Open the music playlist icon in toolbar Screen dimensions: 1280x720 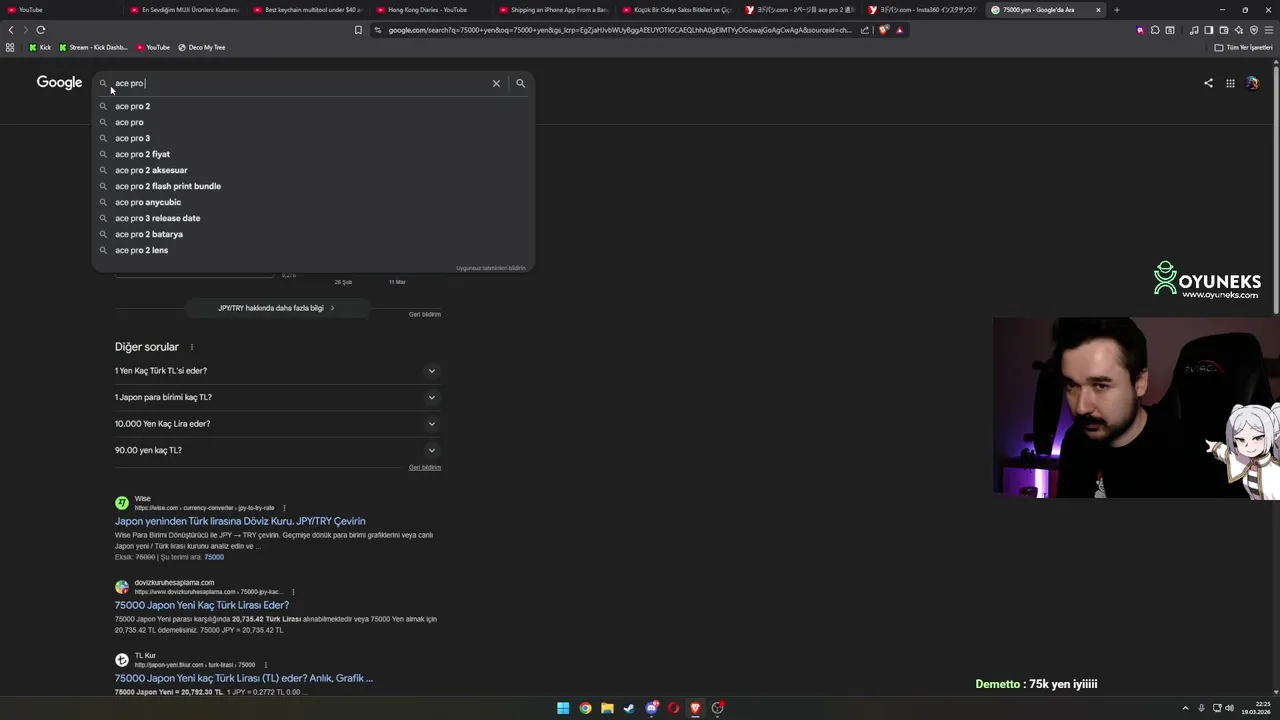click(x=1193, y=30)
